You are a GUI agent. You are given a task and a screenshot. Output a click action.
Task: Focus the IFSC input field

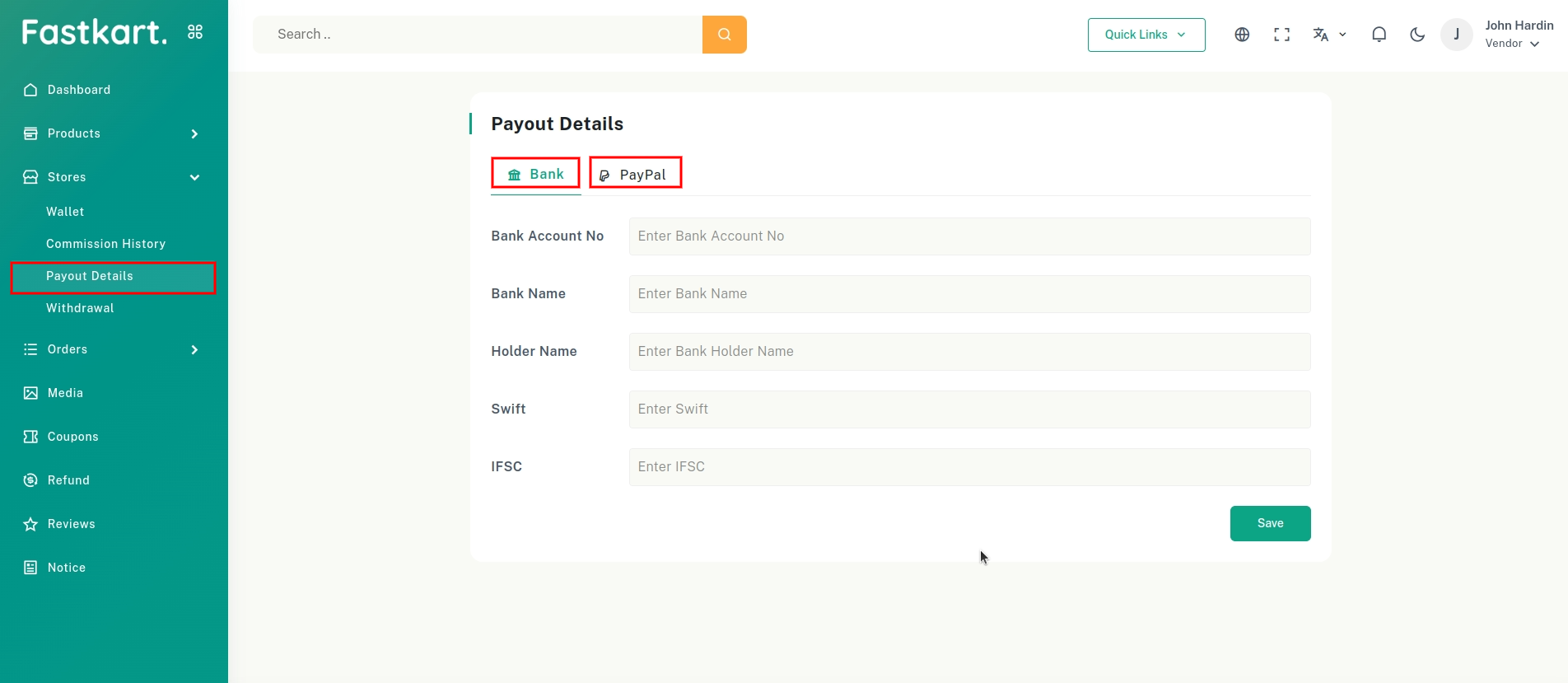coord(968,467)
